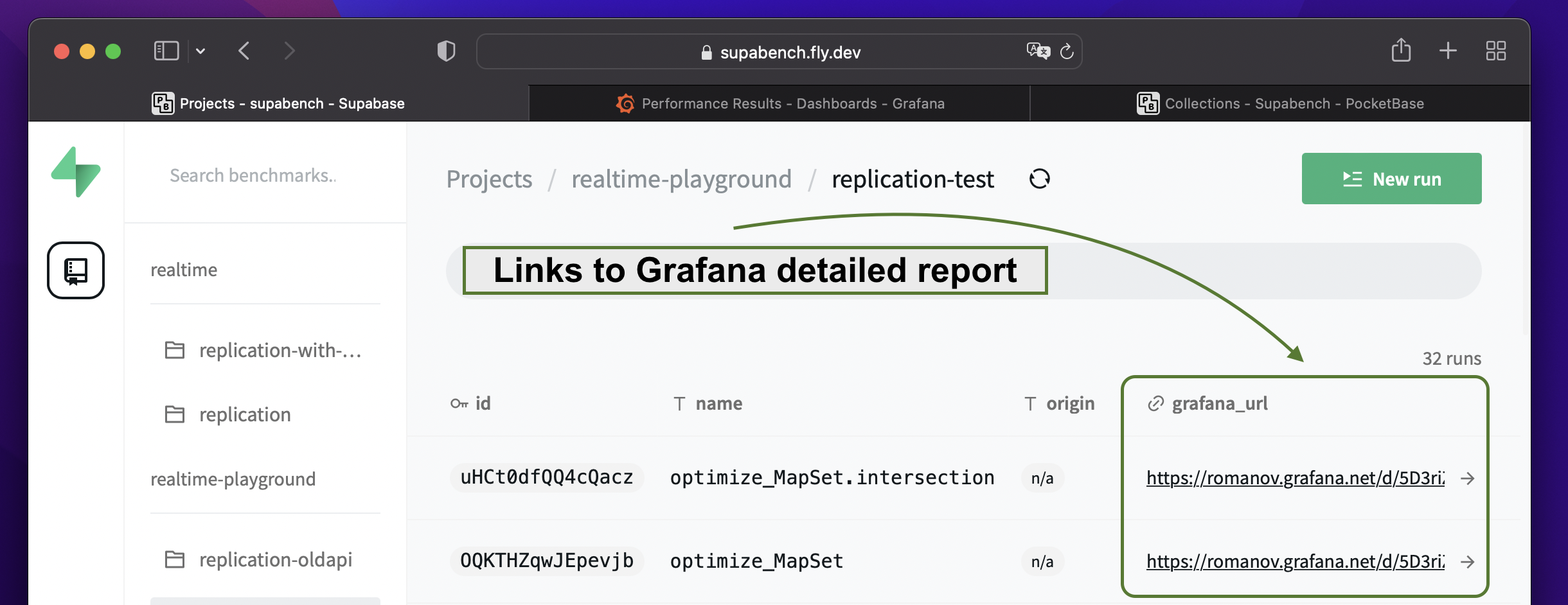
Task: Click folder icon beside replication-with-...
Action: [x=175, y=350]
